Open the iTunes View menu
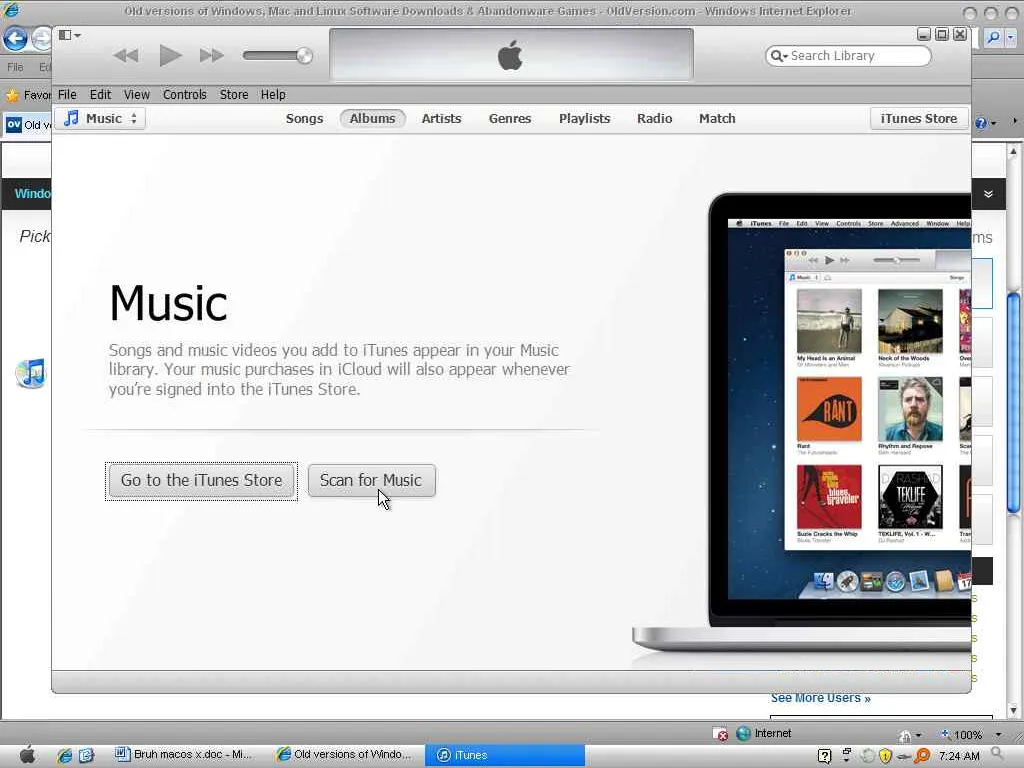 (x=136, y=95)
